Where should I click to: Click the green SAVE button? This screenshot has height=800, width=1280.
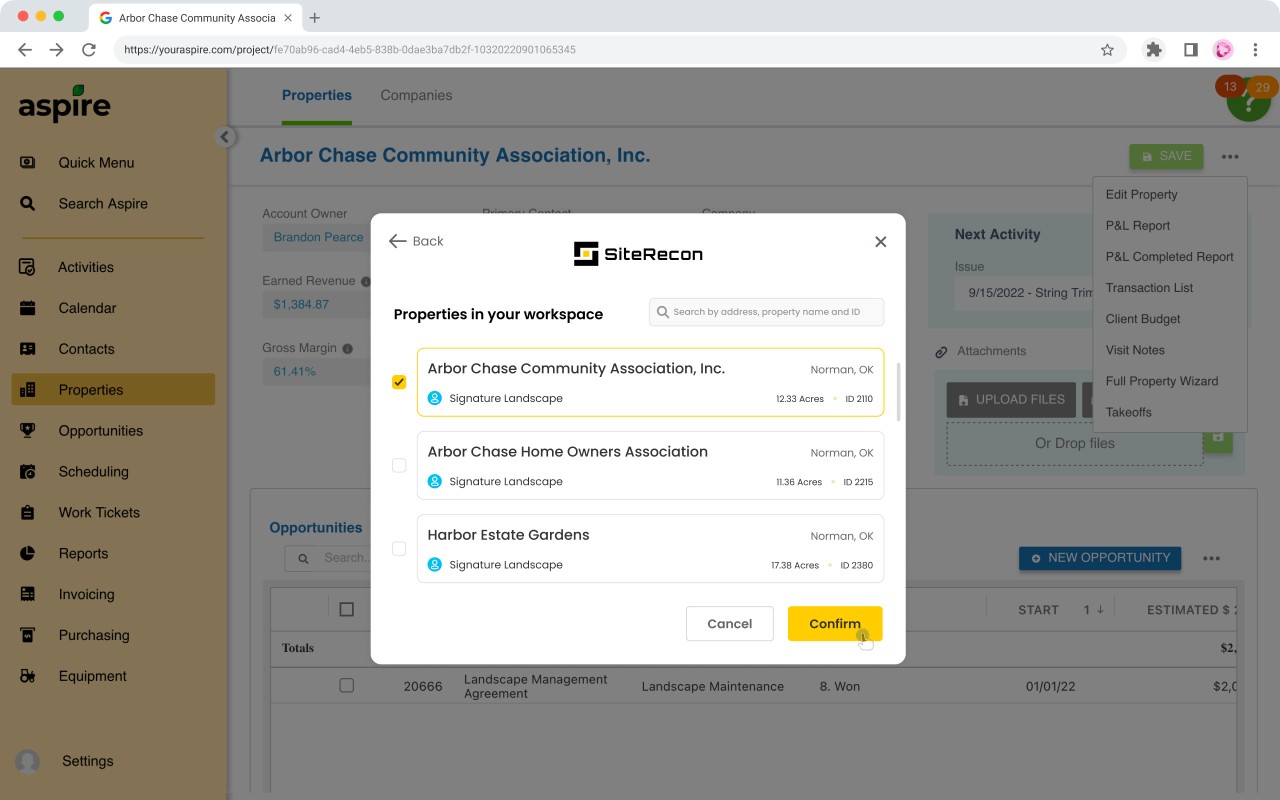click(1166, 157)
